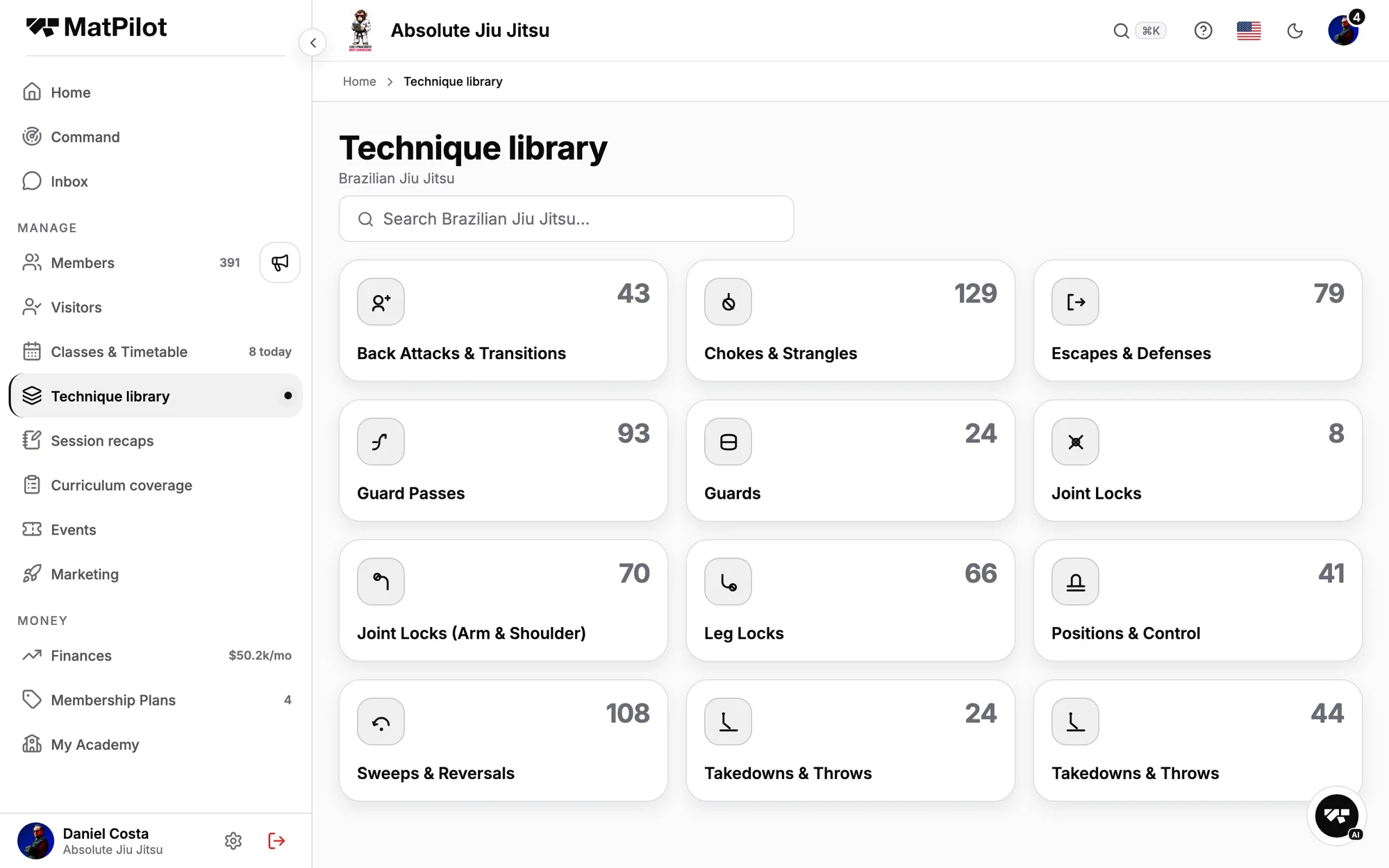This screenshot has height=868, width=1389.
Task: Select Technique library in the sidebar
Action: 156,396
